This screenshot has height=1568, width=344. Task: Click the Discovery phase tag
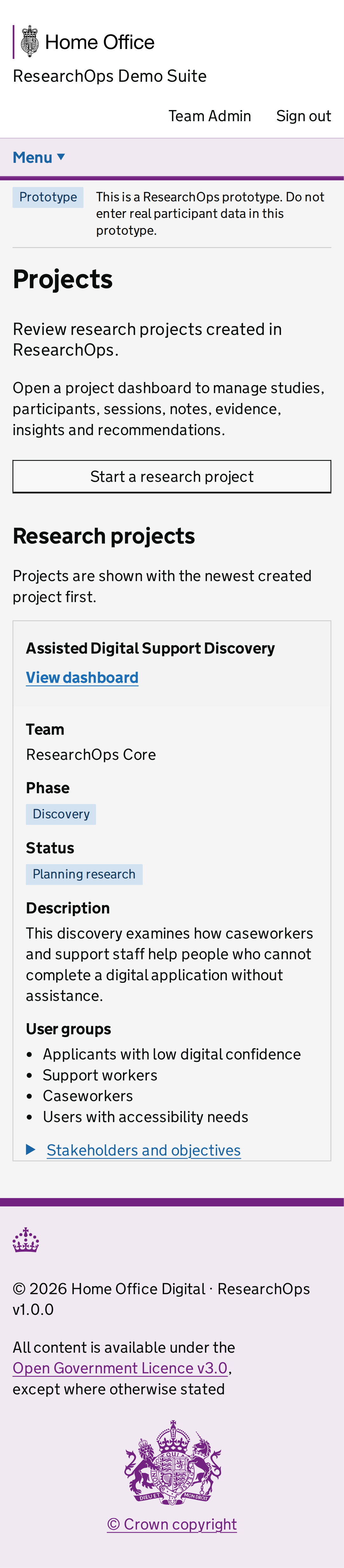point(61,814)
